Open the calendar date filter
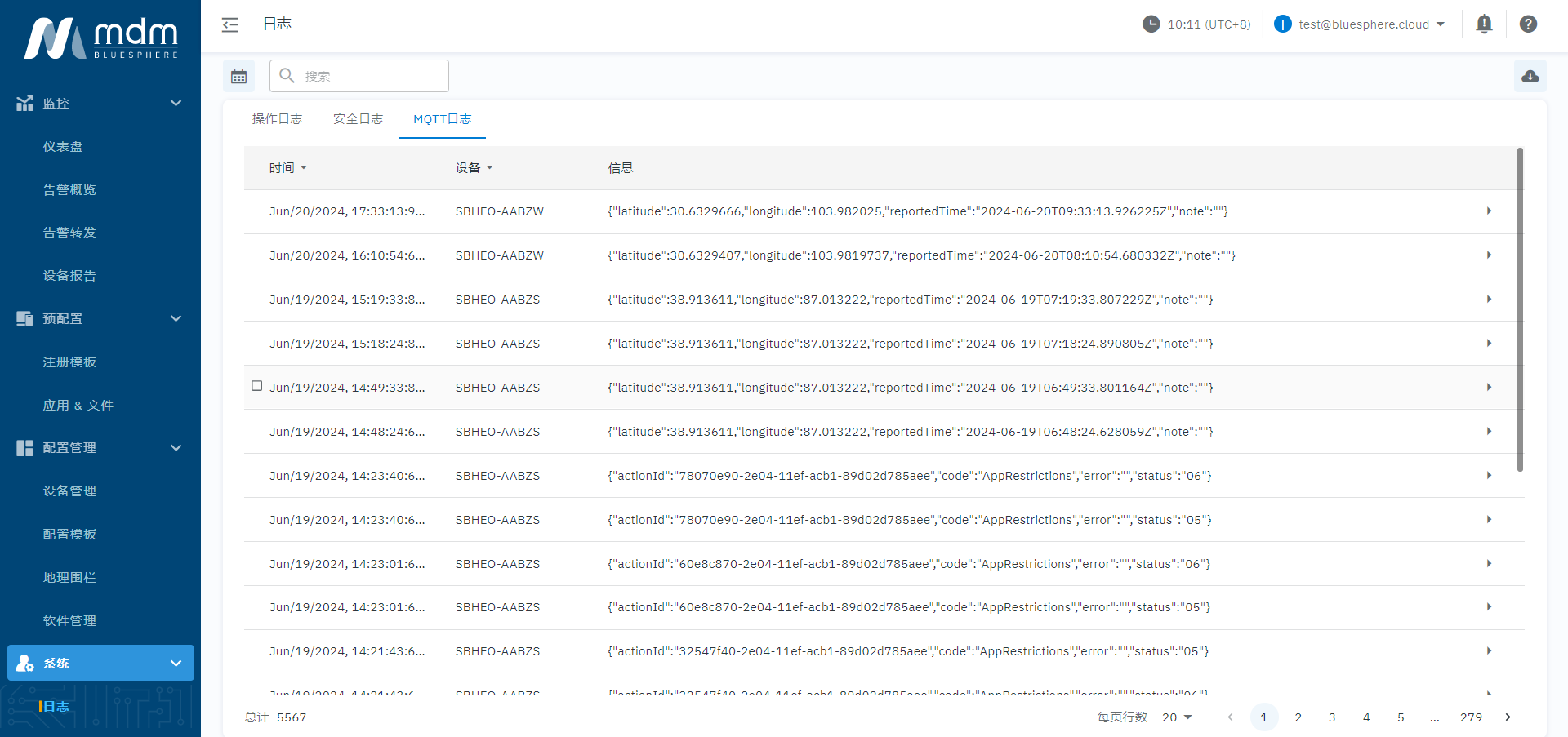Screen dimensions: 1568x737 (238, 76)
